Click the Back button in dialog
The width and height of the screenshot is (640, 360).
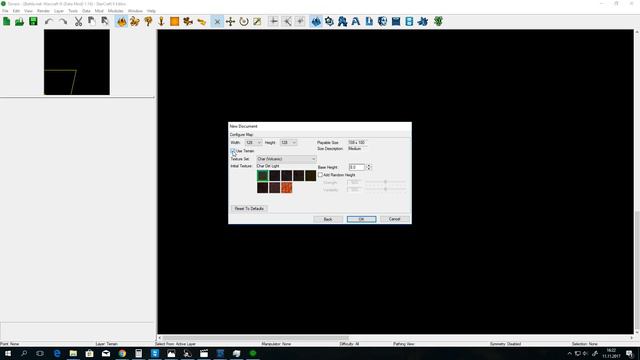[328, 219]
